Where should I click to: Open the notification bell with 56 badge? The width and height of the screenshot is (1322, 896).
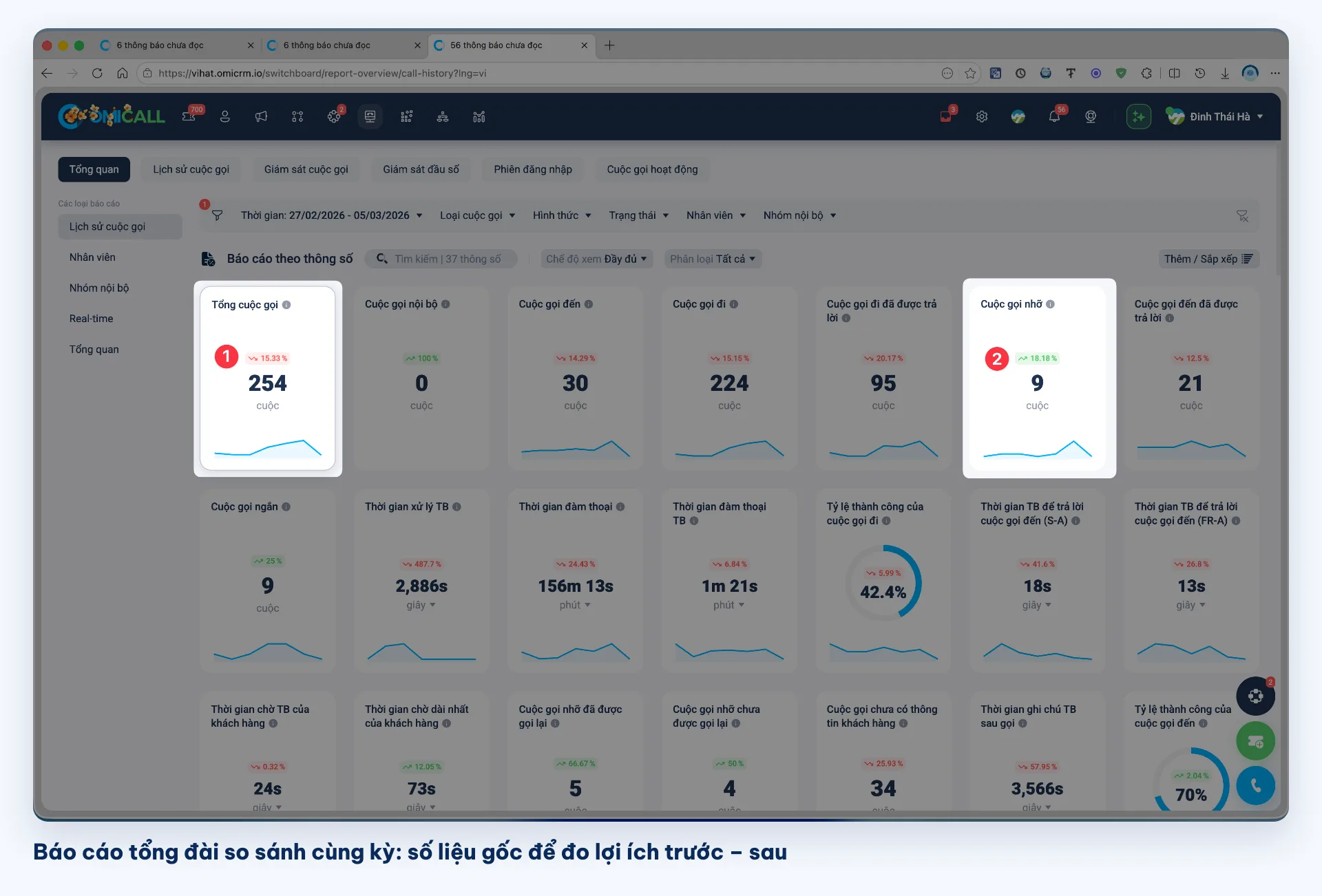[1054, 117]
